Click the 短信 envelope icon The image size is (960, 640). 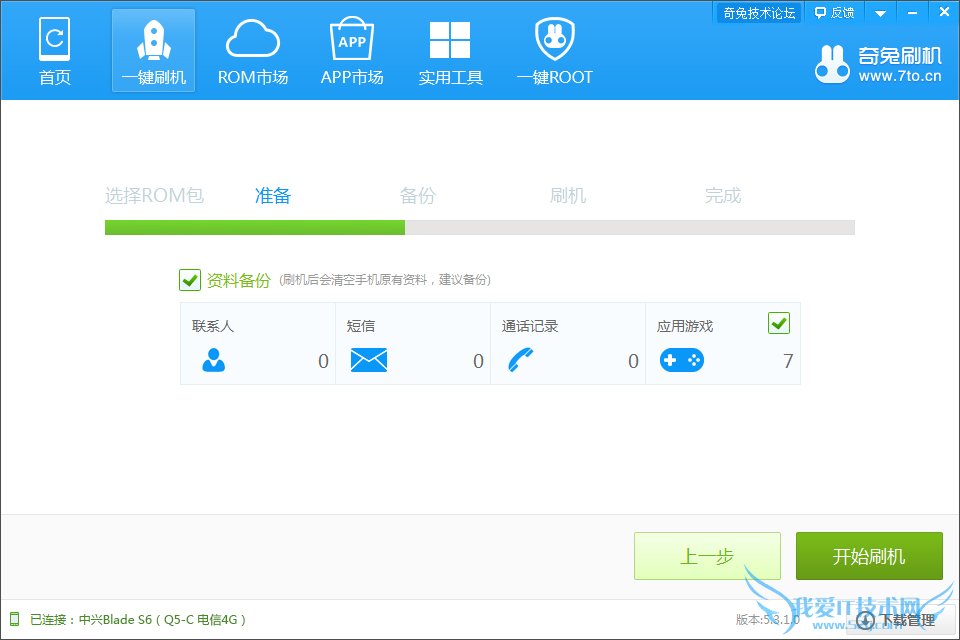(369, 360)
